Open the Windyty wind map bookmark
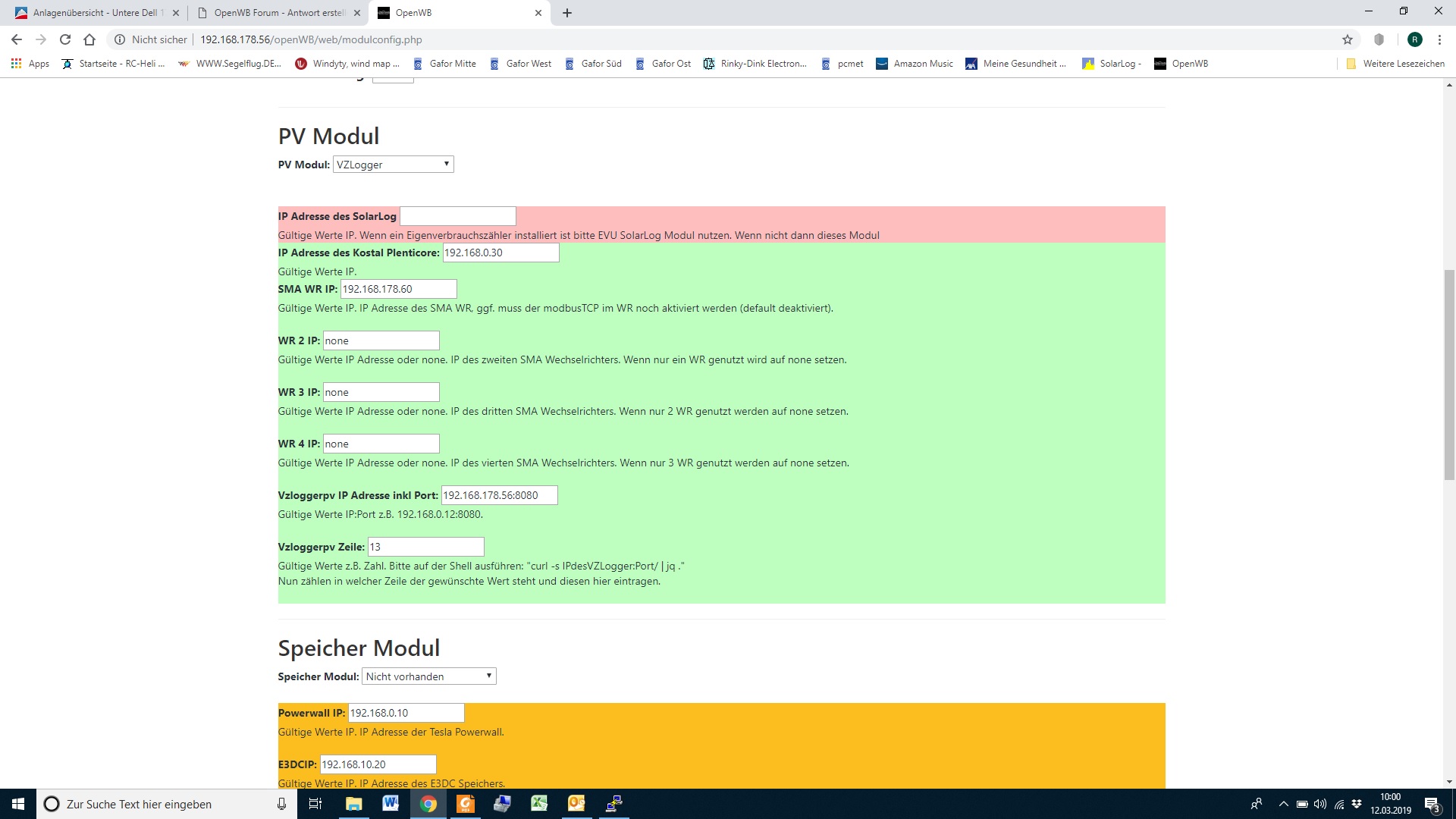This screenshot has width=1456, height=819. click(x=347, y=64)
